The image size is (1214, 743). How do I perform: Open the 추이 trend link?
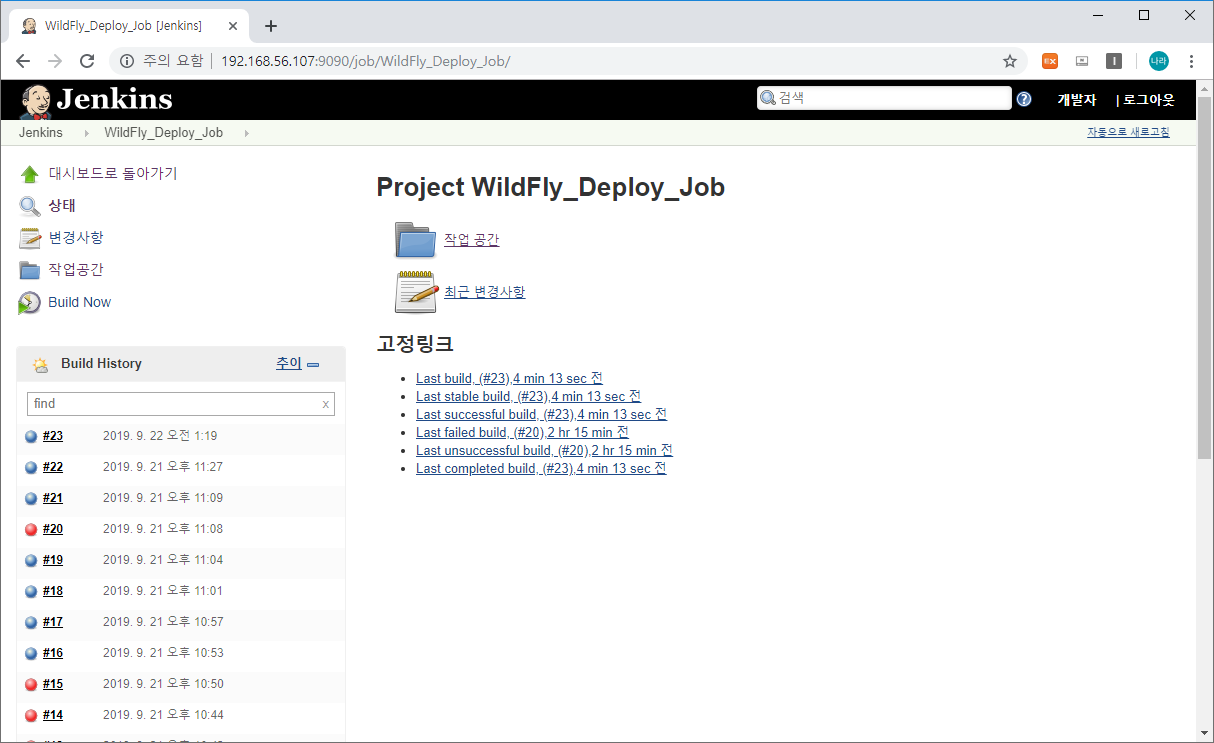(x=289, y=364)
